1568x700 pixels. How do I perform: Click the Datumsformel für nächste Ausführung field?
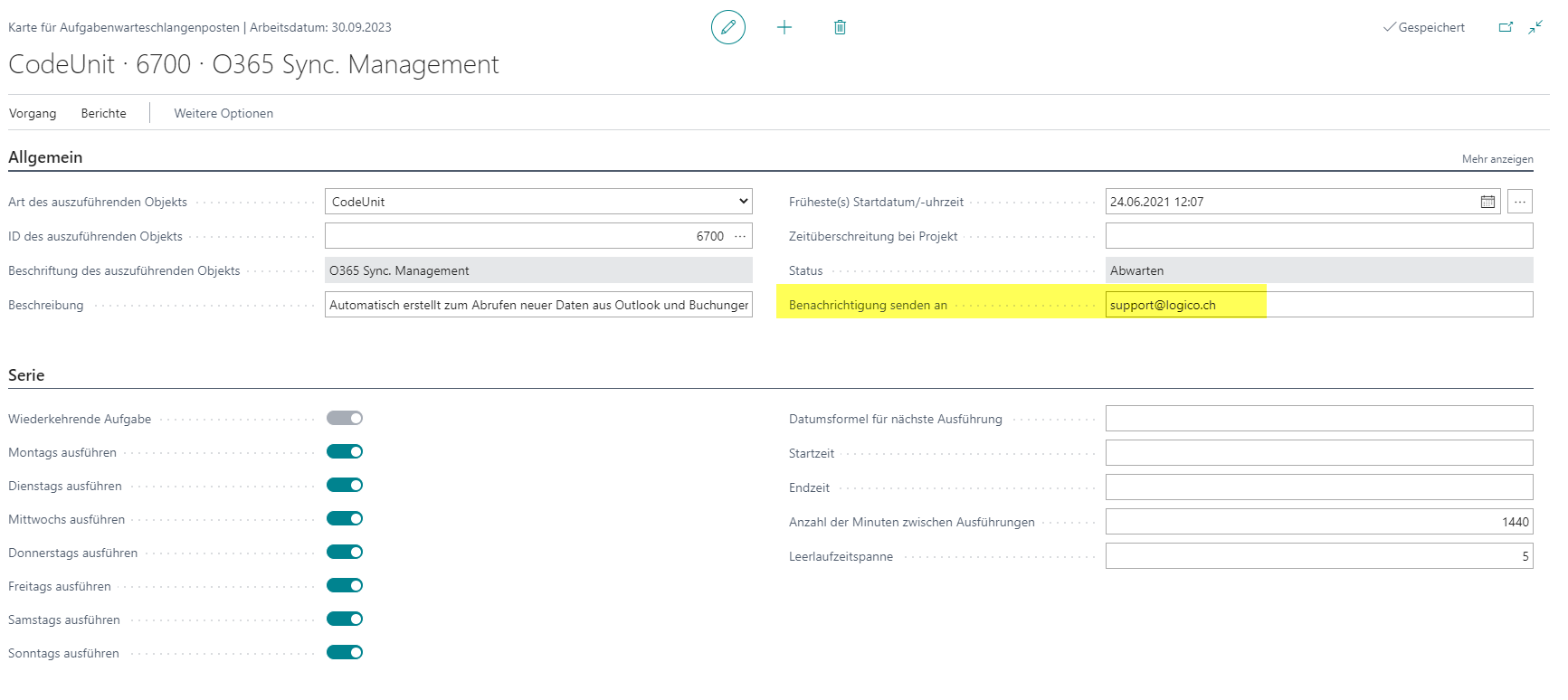pos(1319,419)
